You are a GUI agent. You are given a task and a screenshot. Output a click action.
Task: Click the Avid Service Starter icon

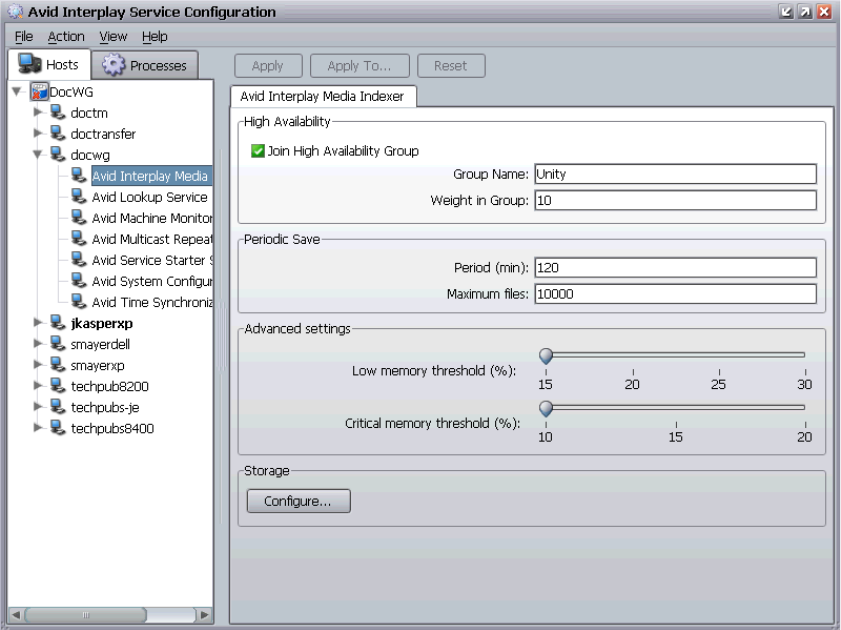[79, 260]
